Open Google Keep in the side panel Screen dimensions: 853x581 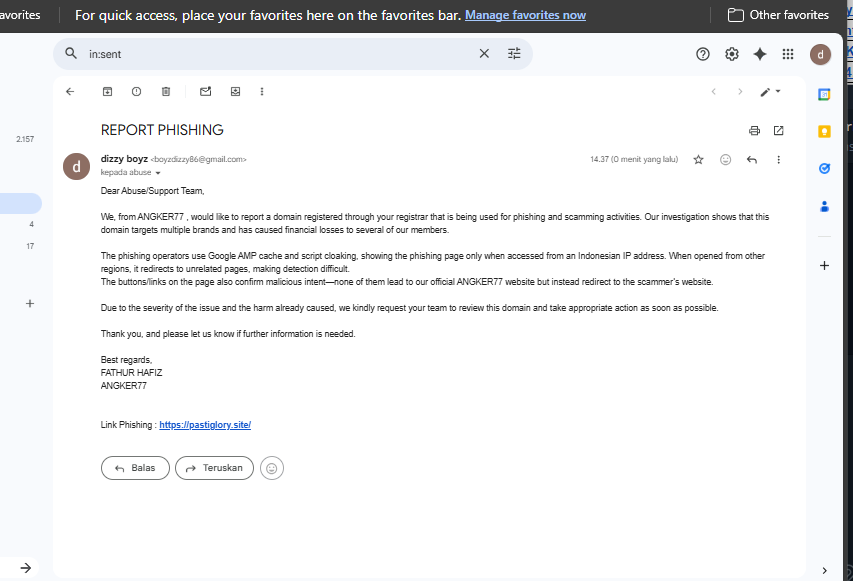(824, 132)
